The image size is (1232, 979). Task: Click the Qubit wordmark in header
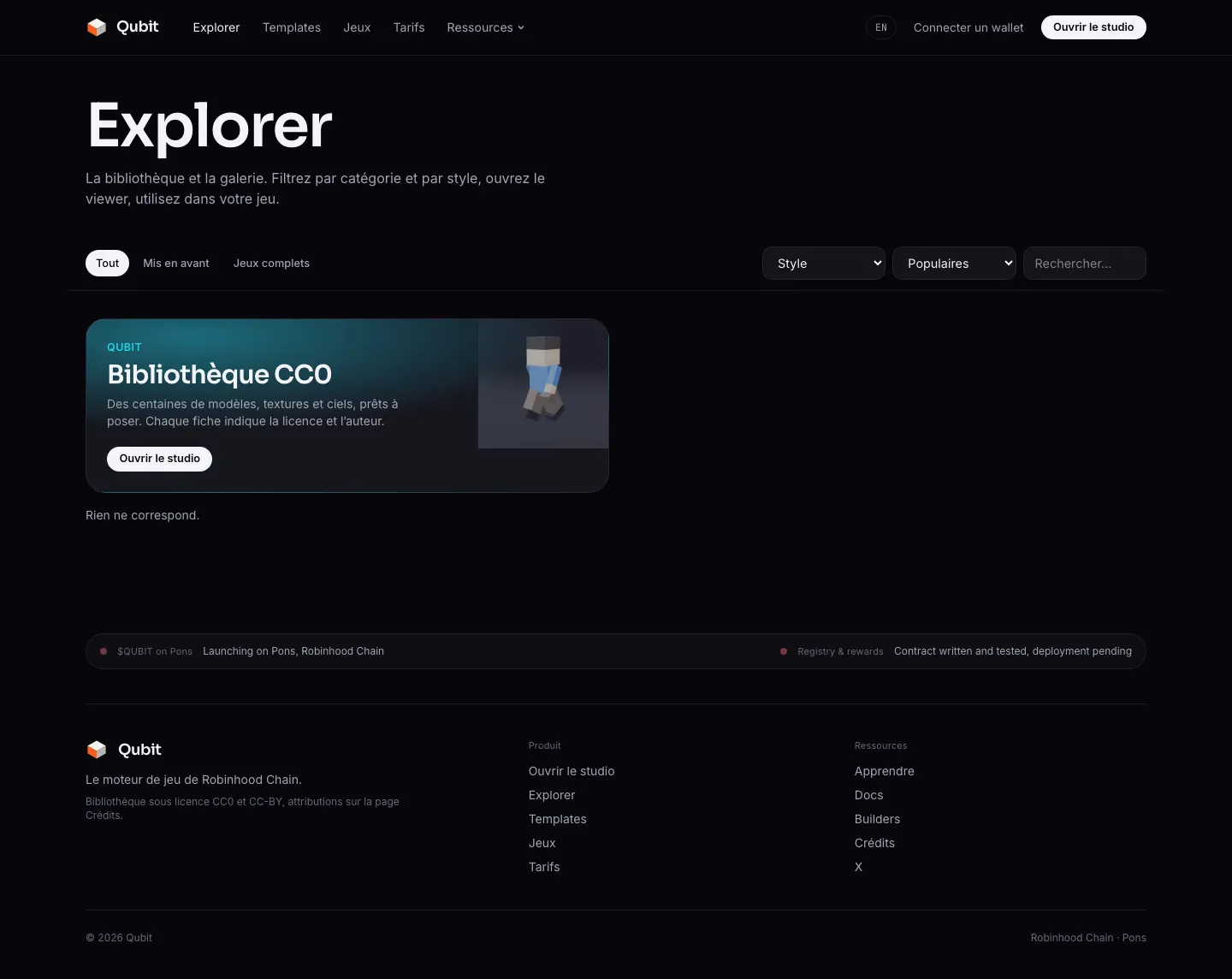138,27
